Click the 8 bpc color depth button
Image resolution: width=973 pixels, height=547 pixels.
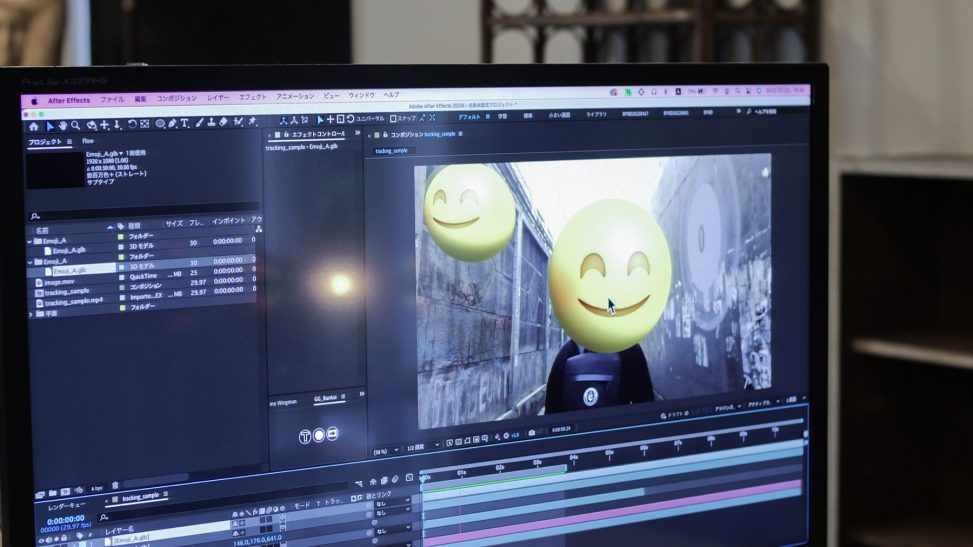tap(97, 489)
